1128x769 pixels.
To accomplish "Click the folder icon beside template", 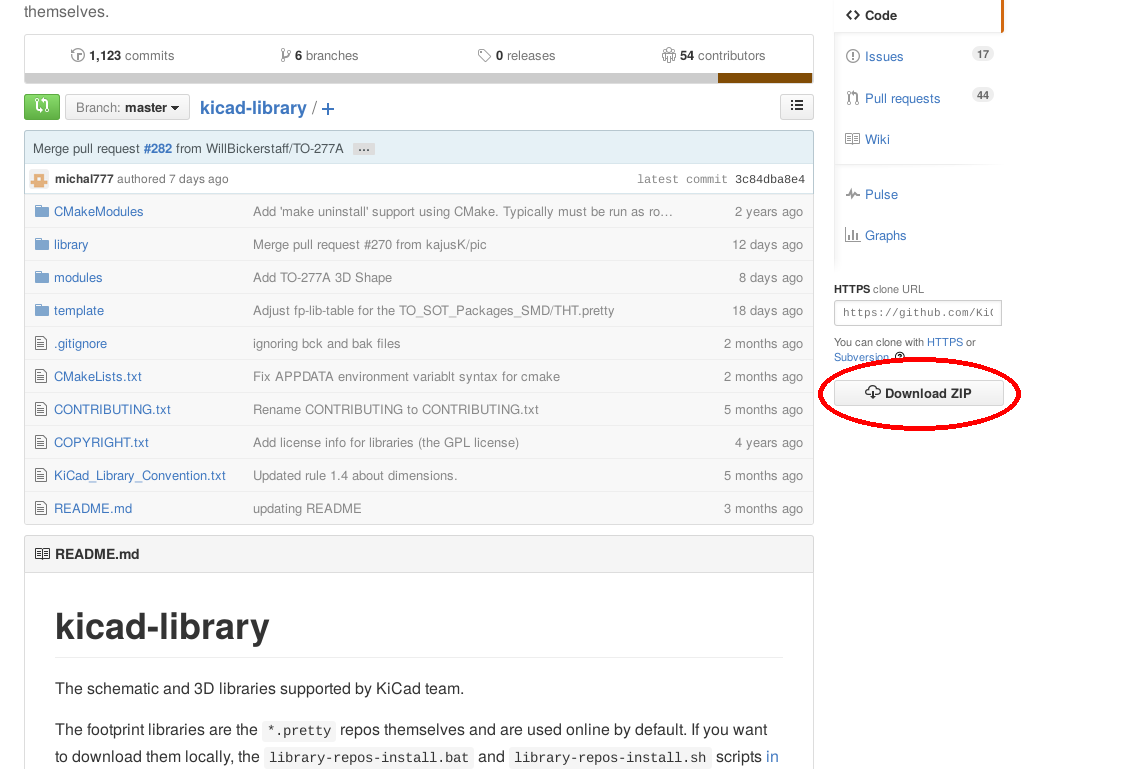I will 42,311.
